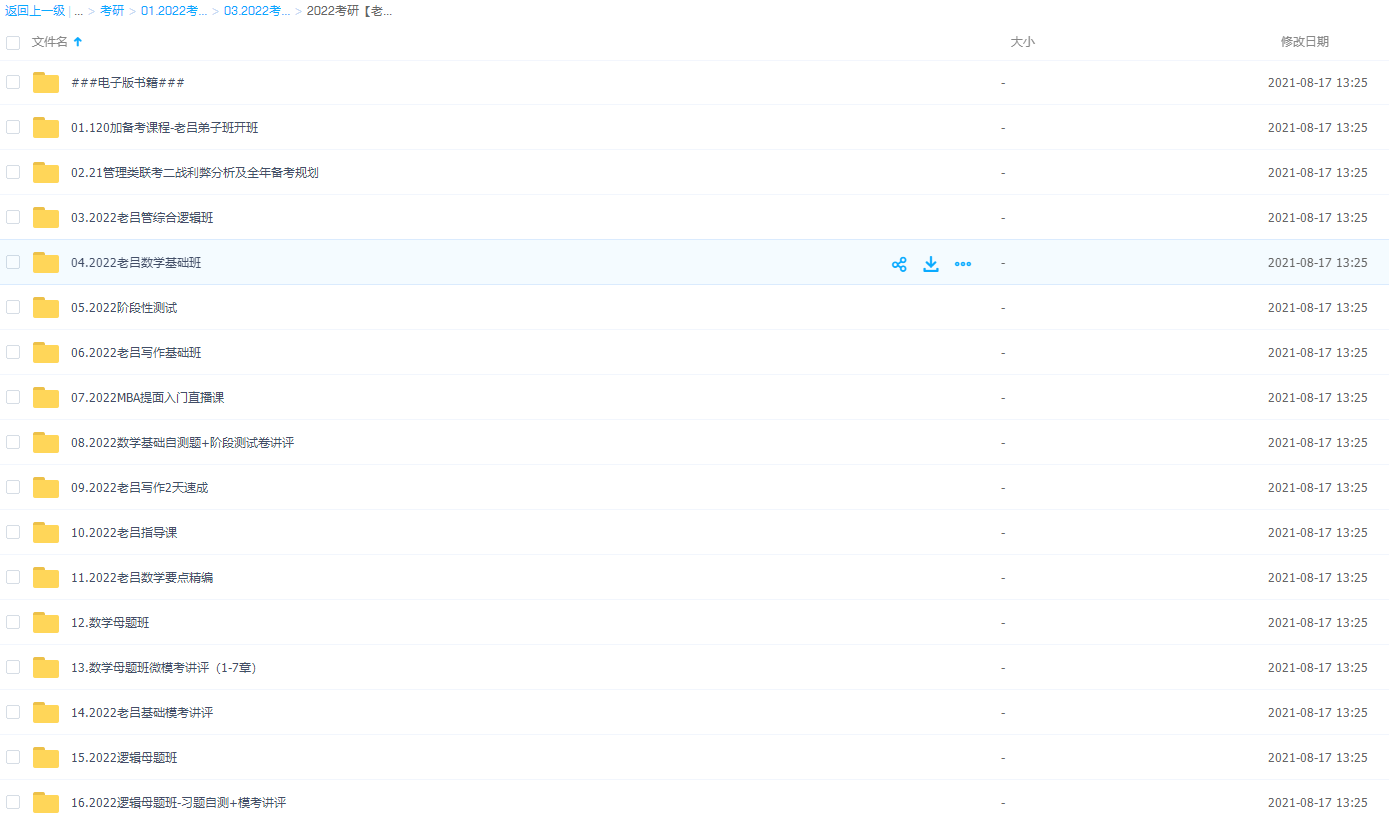Select checkbox for 09.2022老吕写作2天速成
1389x814 pixels.
pyautogui.click(x=13, y=487)
